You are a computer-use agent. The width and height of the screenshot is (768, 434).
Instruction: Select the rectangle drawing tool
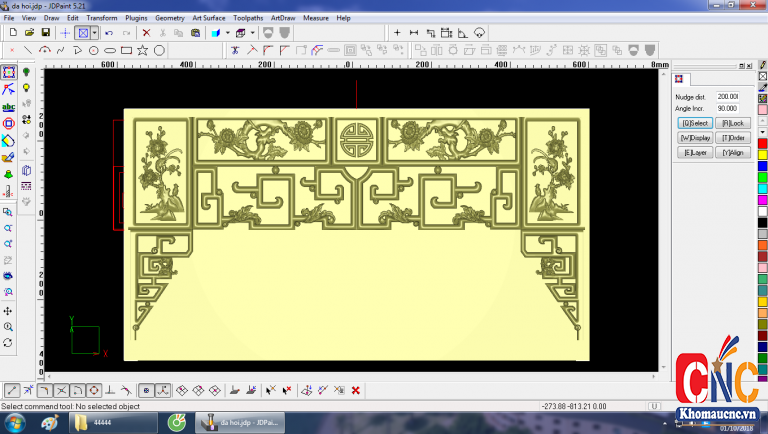pyautogui.click(x=126, y=50)
